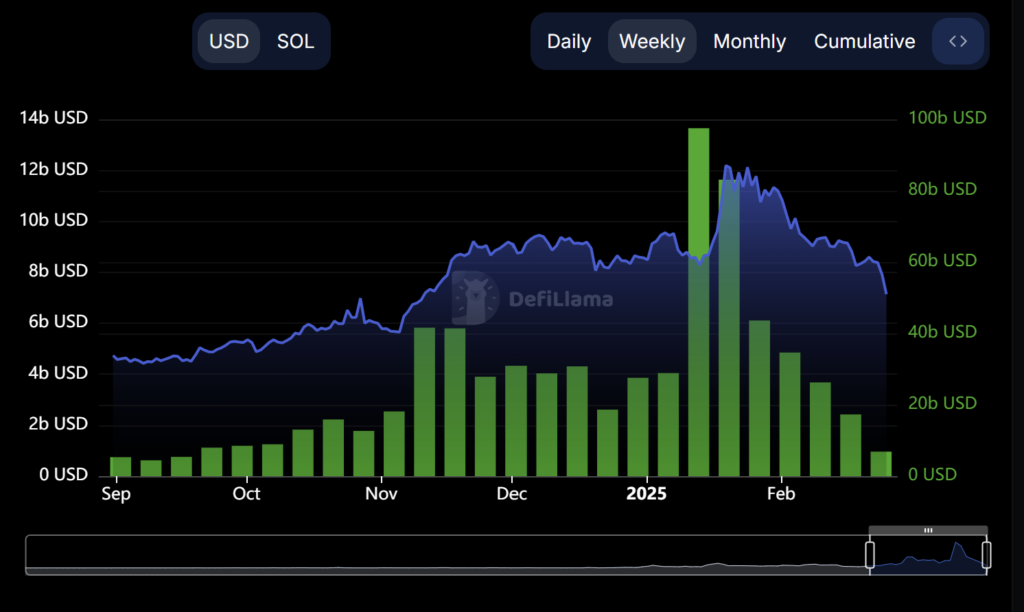
Task: Show Cumulative volume view
Action: [x=864, y=41]
